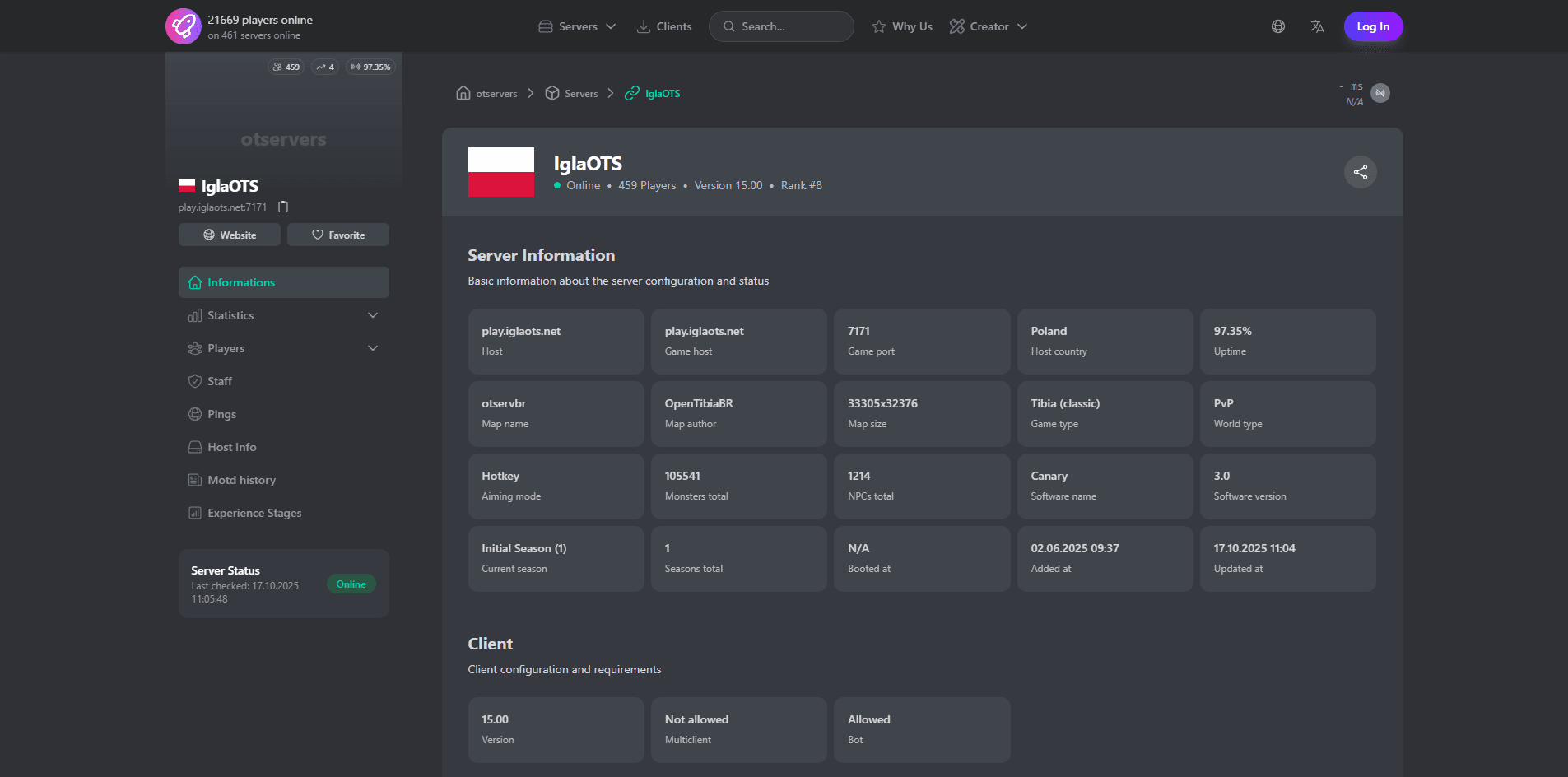1568x777 pixels.
Task: Click the Not allowed Multiclient card
Action: pyautogui.click(x=739, y=730)
